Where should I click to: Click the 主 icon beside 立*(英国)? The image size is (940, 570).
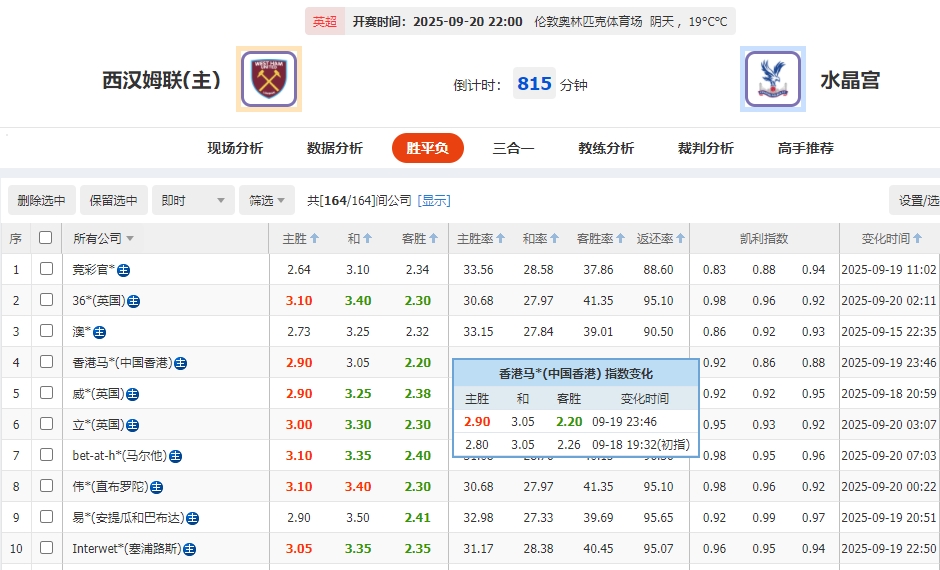click(x=132, y=426)
